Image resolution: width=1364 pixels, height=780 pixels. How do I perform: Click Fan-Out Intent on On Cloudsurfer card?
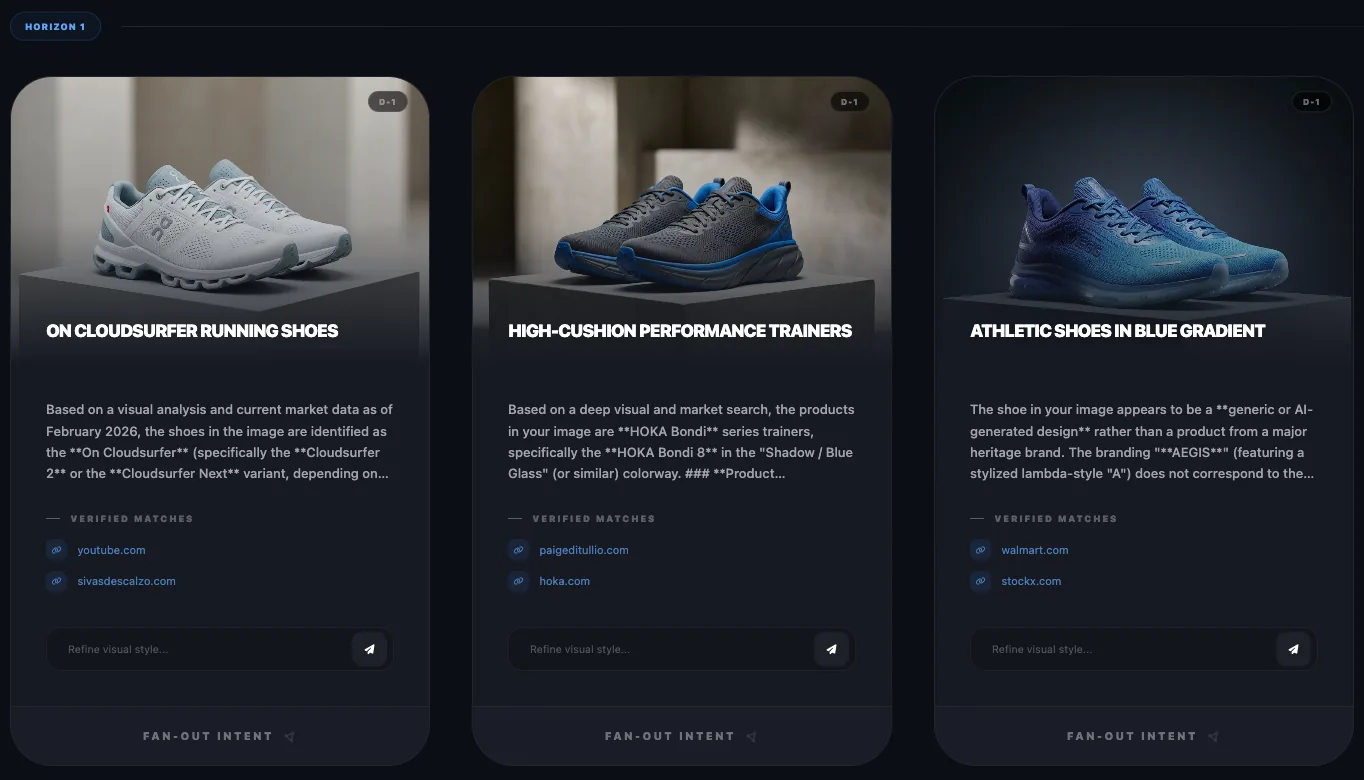click(x=219, y=736)
